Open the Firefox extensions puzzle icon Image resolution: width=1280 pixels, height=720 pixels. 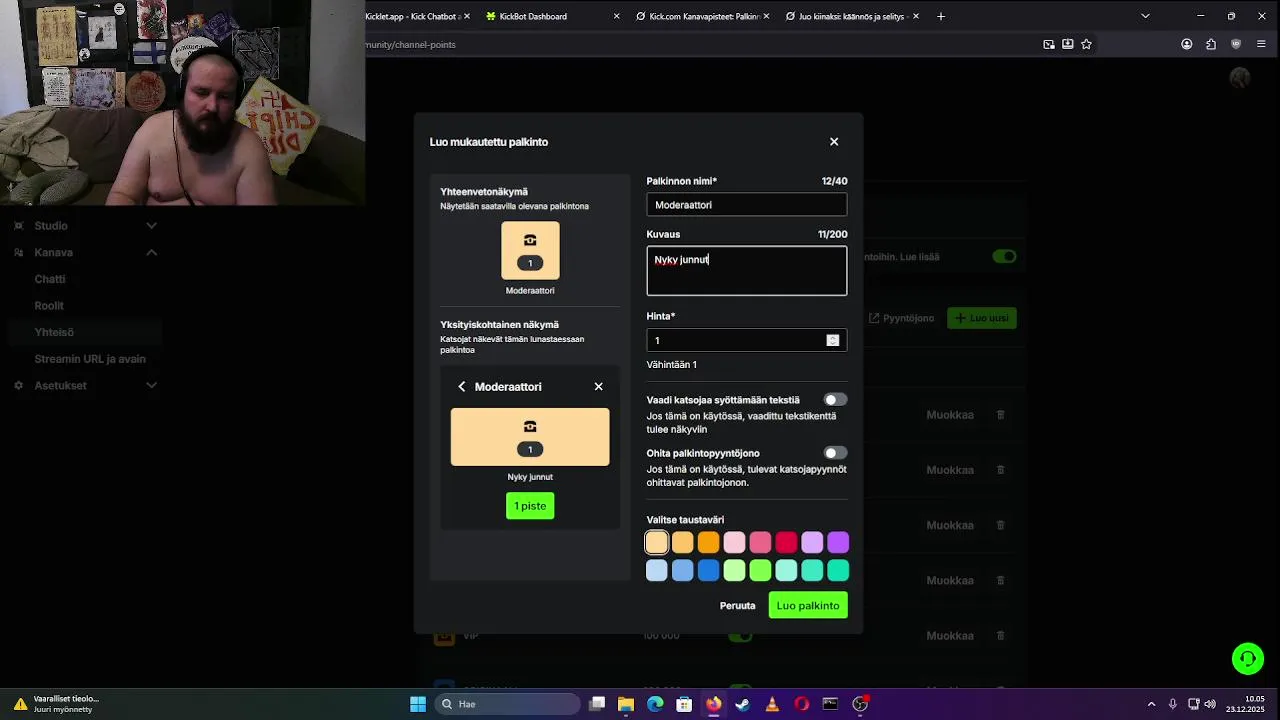pos(1211,44)
